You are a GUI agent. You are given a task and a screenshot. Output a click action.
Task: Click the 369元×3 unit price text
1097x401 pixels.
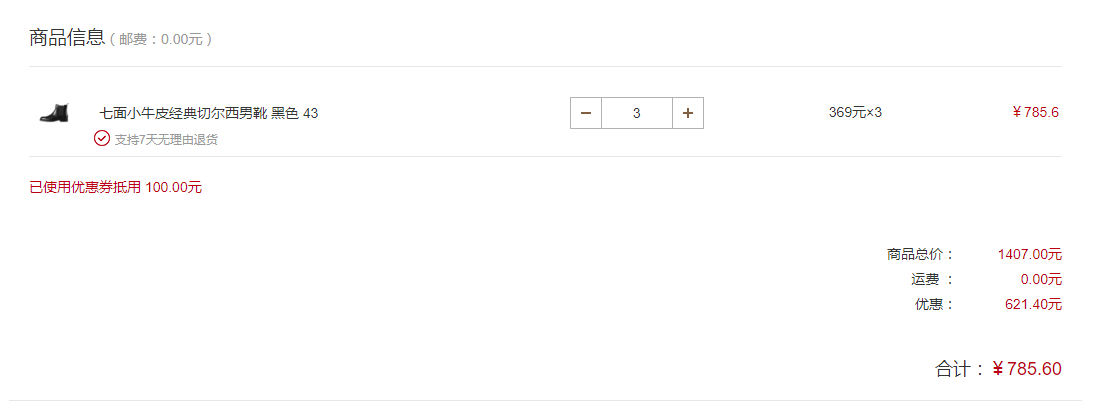coord(855,112)
